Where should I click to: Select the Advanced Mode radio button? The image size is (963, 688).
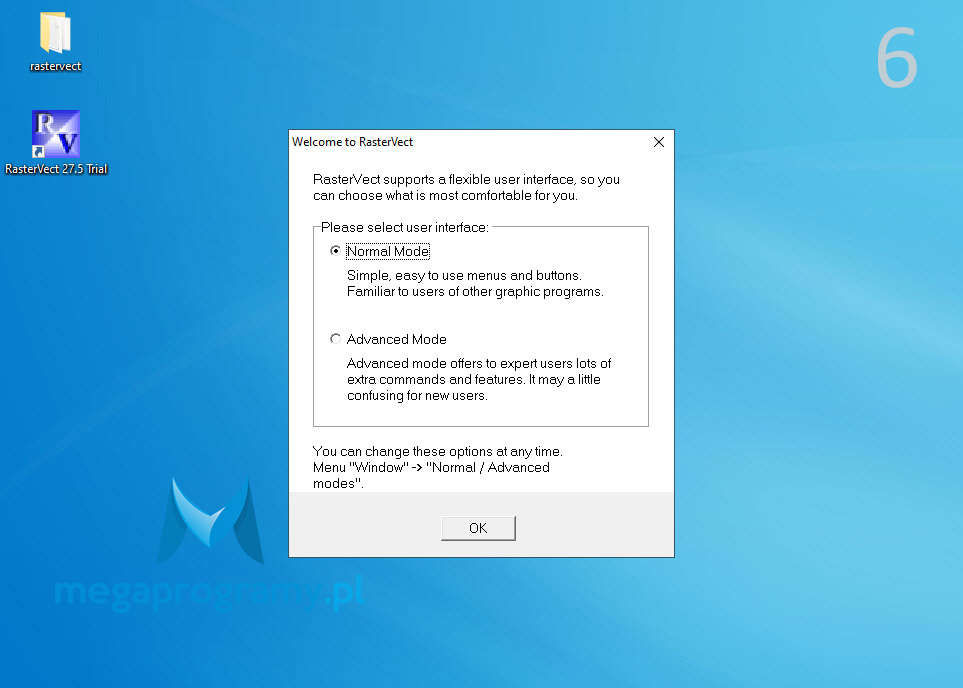335,338
